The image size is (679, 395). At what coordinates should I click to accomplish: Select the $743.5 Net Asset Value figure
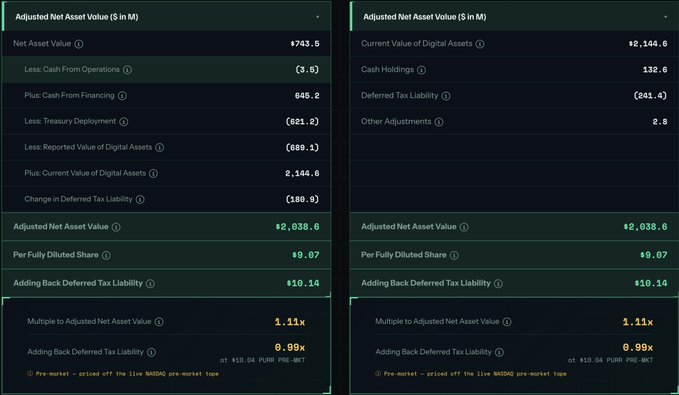(305, 44)
